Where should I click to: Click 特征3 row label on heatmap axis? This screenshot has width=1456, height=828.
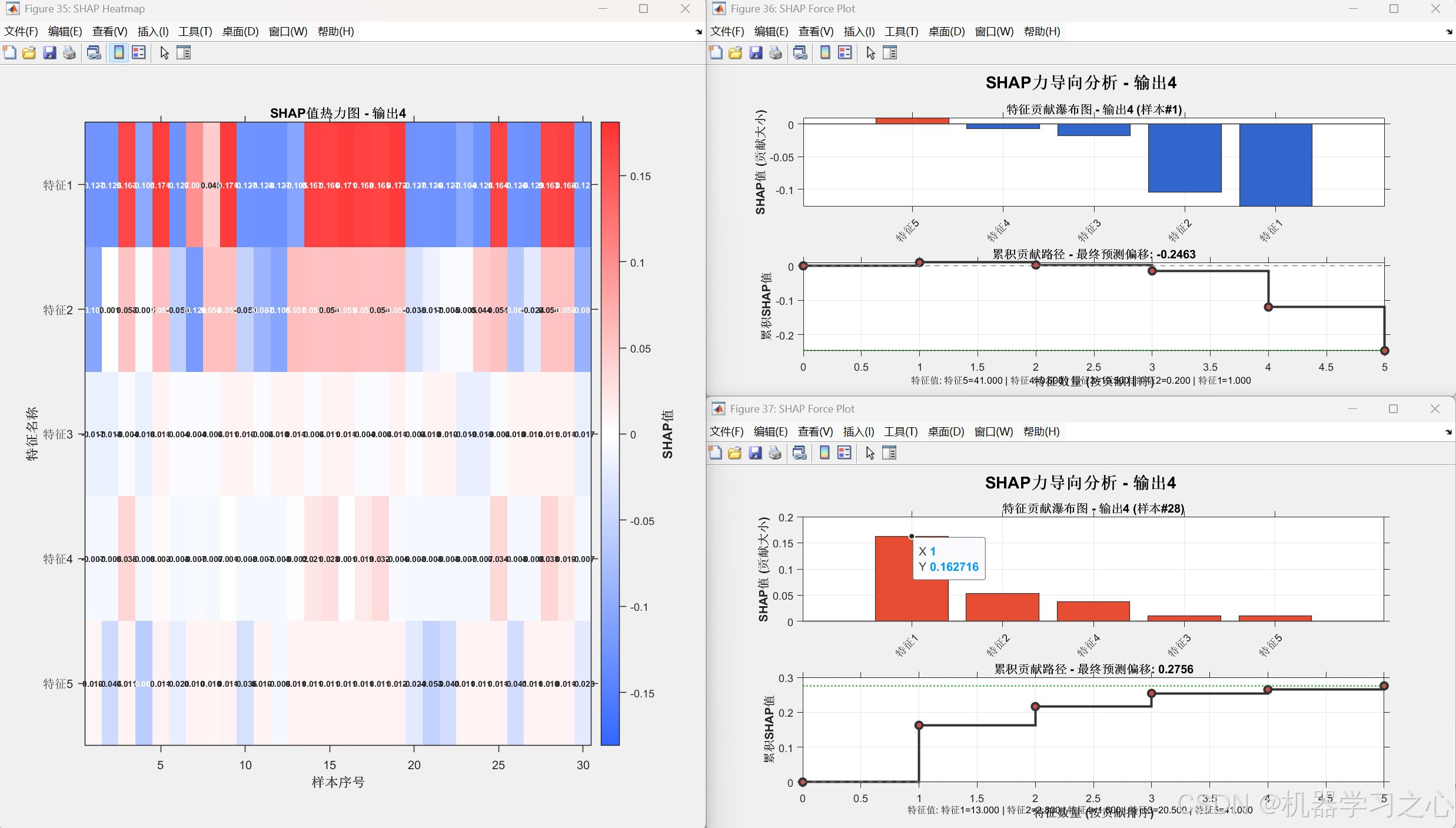click(x=58, y=434)
